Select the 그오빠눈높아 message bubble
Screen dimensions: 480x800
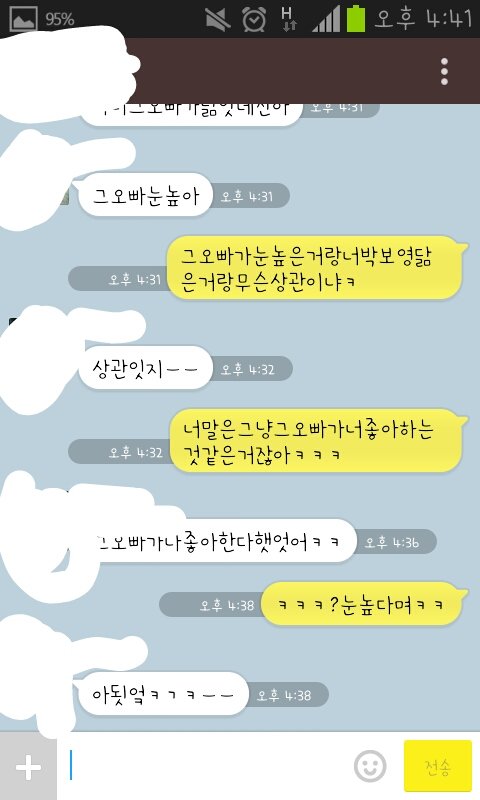[144, 195]
